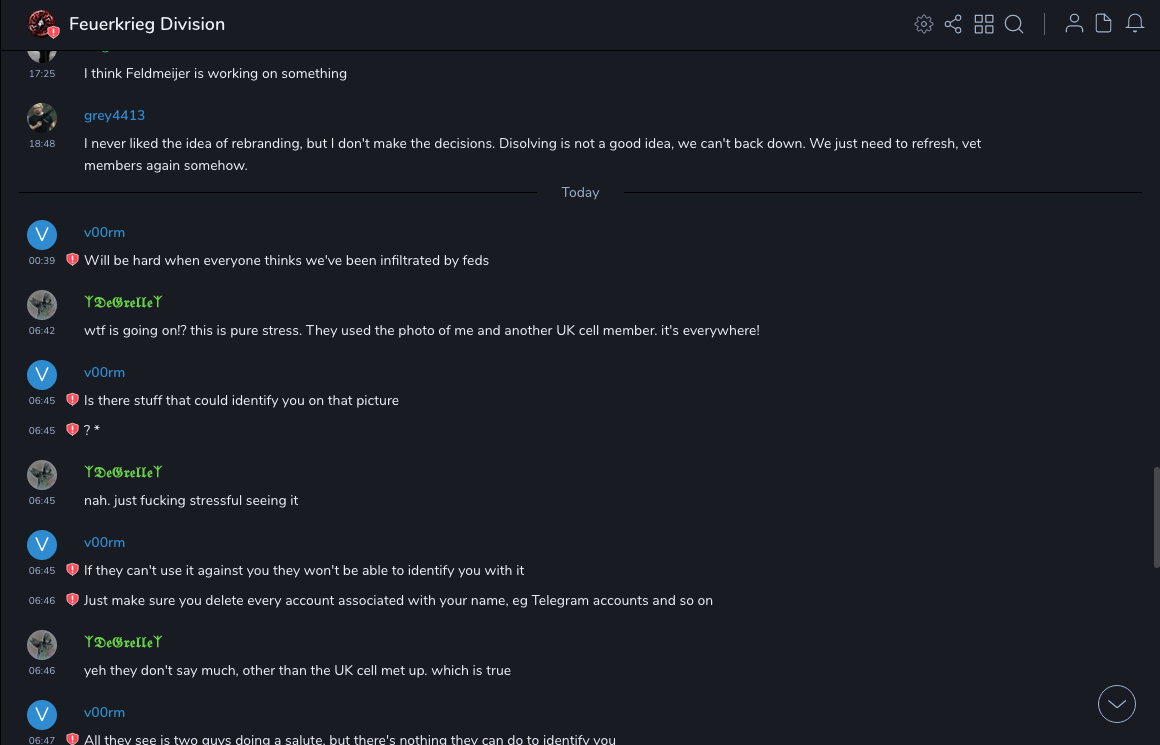Viewport: 1160px width, 745px height.
Task: Click warning shield next to "? *" message
Action: (x=72, y=430)
